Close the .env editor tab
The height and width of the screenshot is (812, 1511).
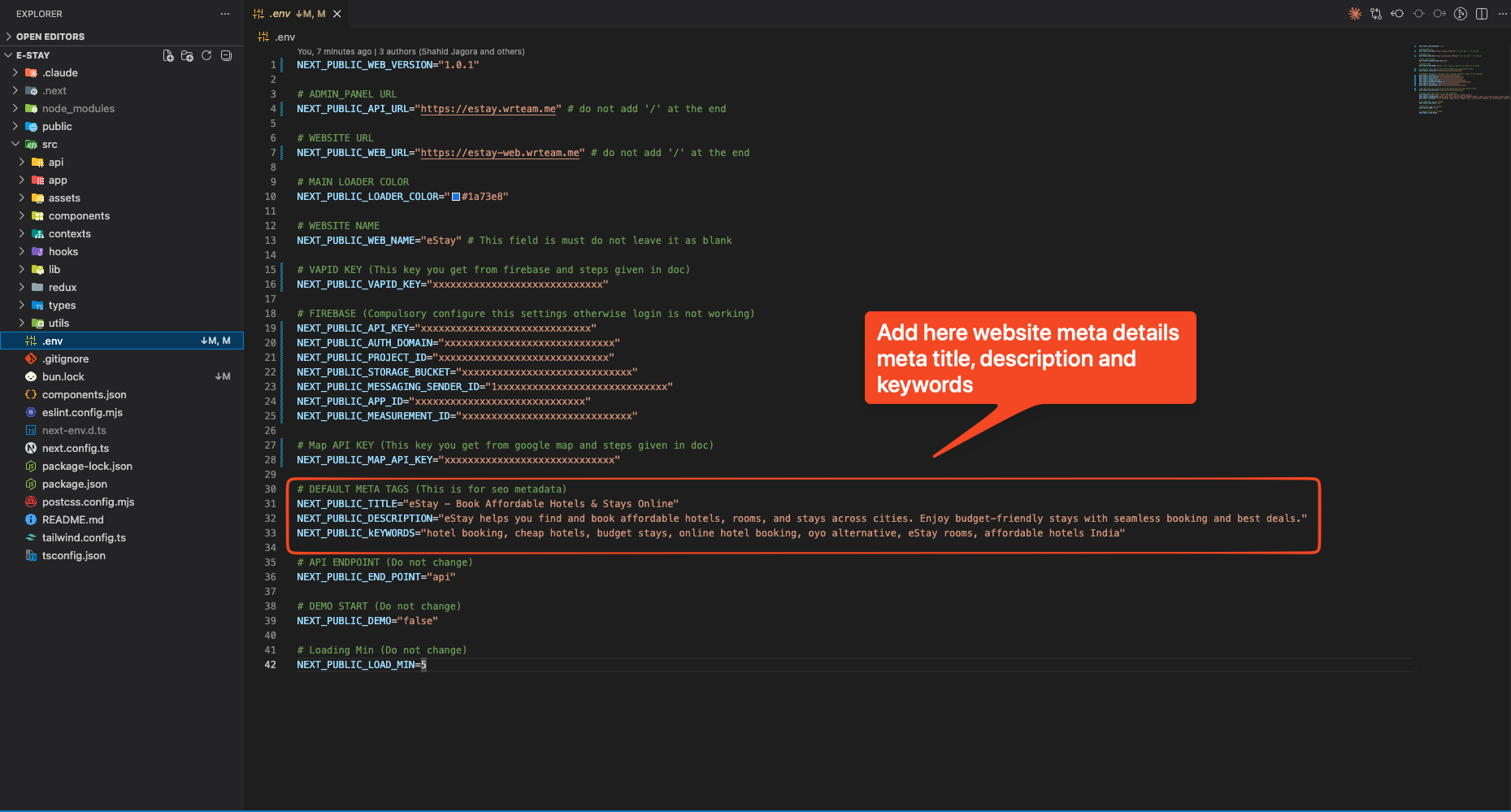pyautogui.click(x=337, y=14)
